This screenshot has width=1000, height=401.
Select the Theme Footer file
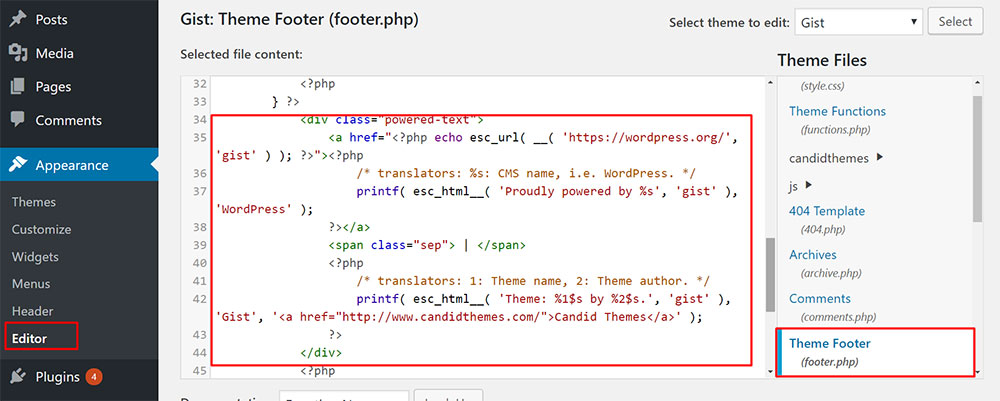[829, 343]
